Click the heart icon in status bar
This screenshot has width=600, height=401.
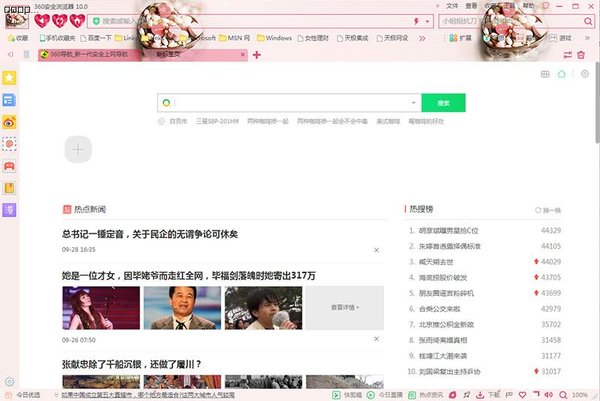click(523, 394)
